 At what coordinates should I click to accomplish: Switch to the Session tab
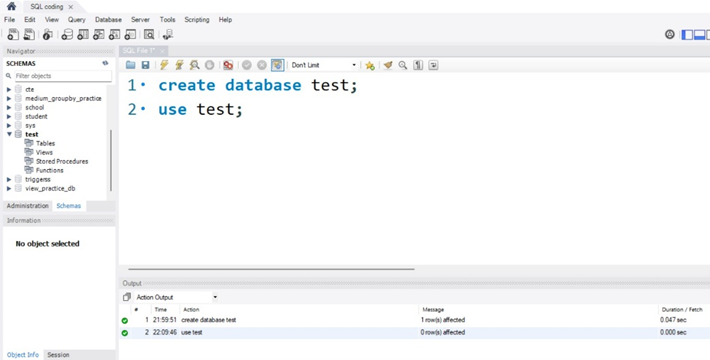(58, 355)
